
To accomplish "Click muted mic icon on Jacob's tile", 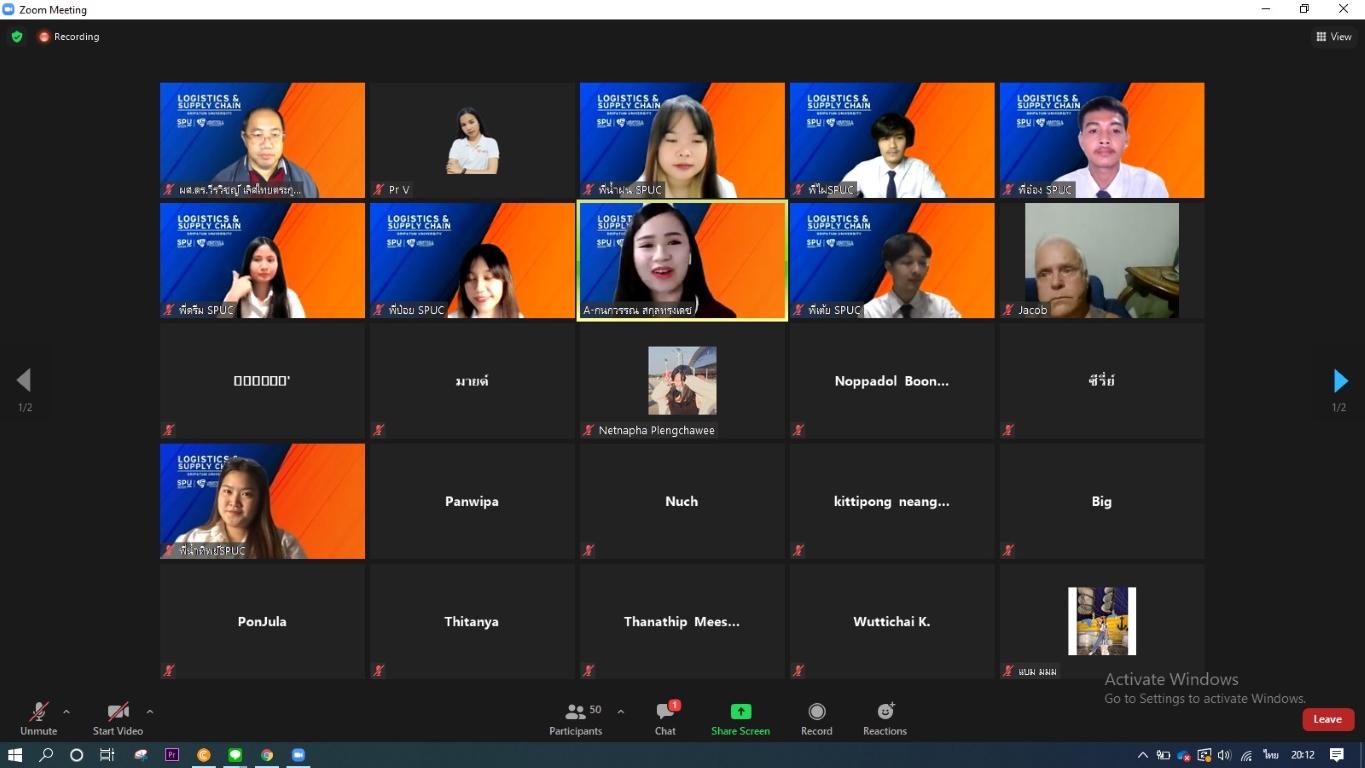I will (1009, 310).
